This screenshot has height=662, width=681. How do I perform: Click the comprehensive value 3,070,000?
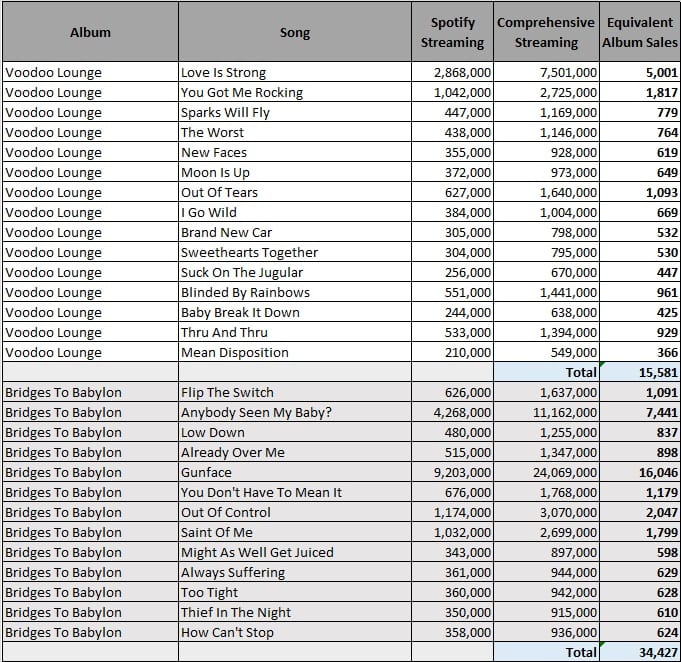coord(546,512)
